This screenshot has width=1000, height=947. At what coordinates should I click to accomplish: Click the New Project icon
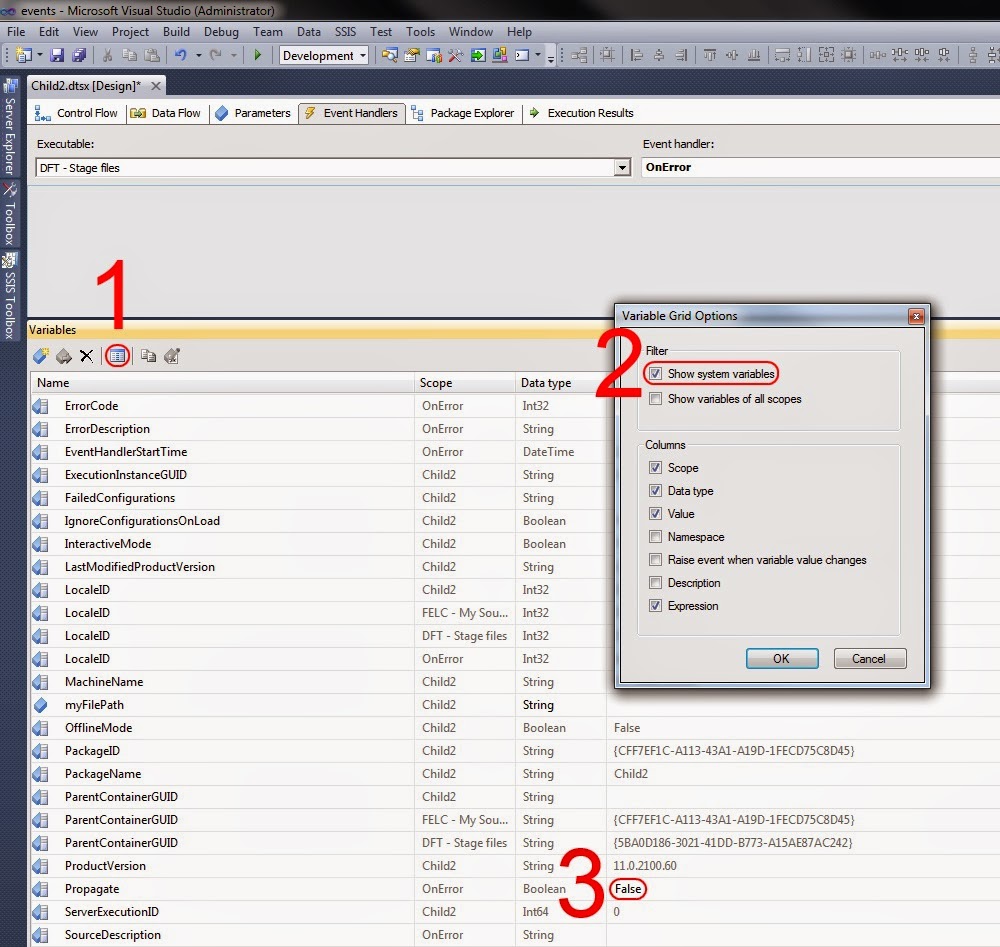(24, 55)
